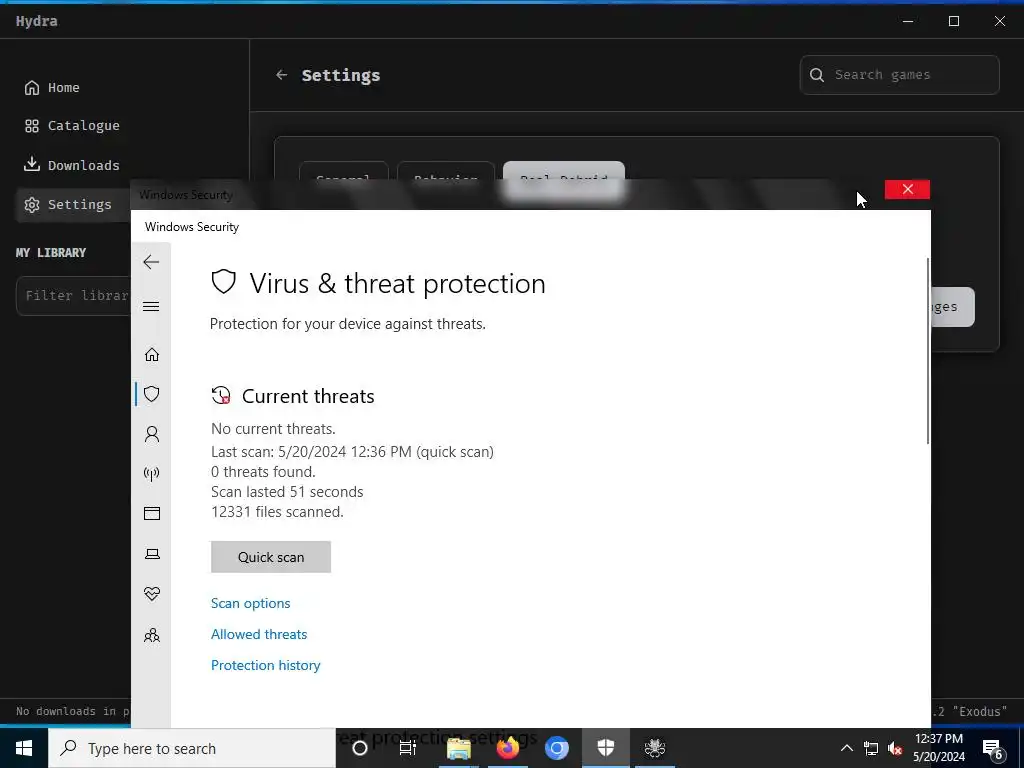Viewport: 1024px width, 768px height.
Task: Select Windows Security taskbar icon
Action: pos(605,748)
